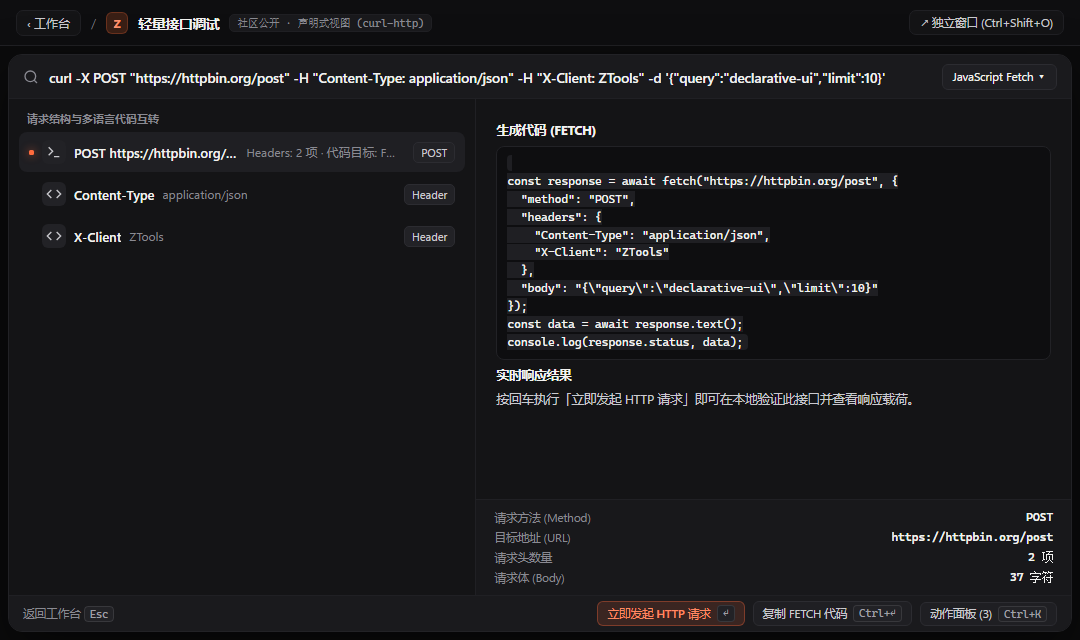Viewport: 1080px width, 640px height.
Task: Click the orange Z app logo
Action: click(117, 23)
